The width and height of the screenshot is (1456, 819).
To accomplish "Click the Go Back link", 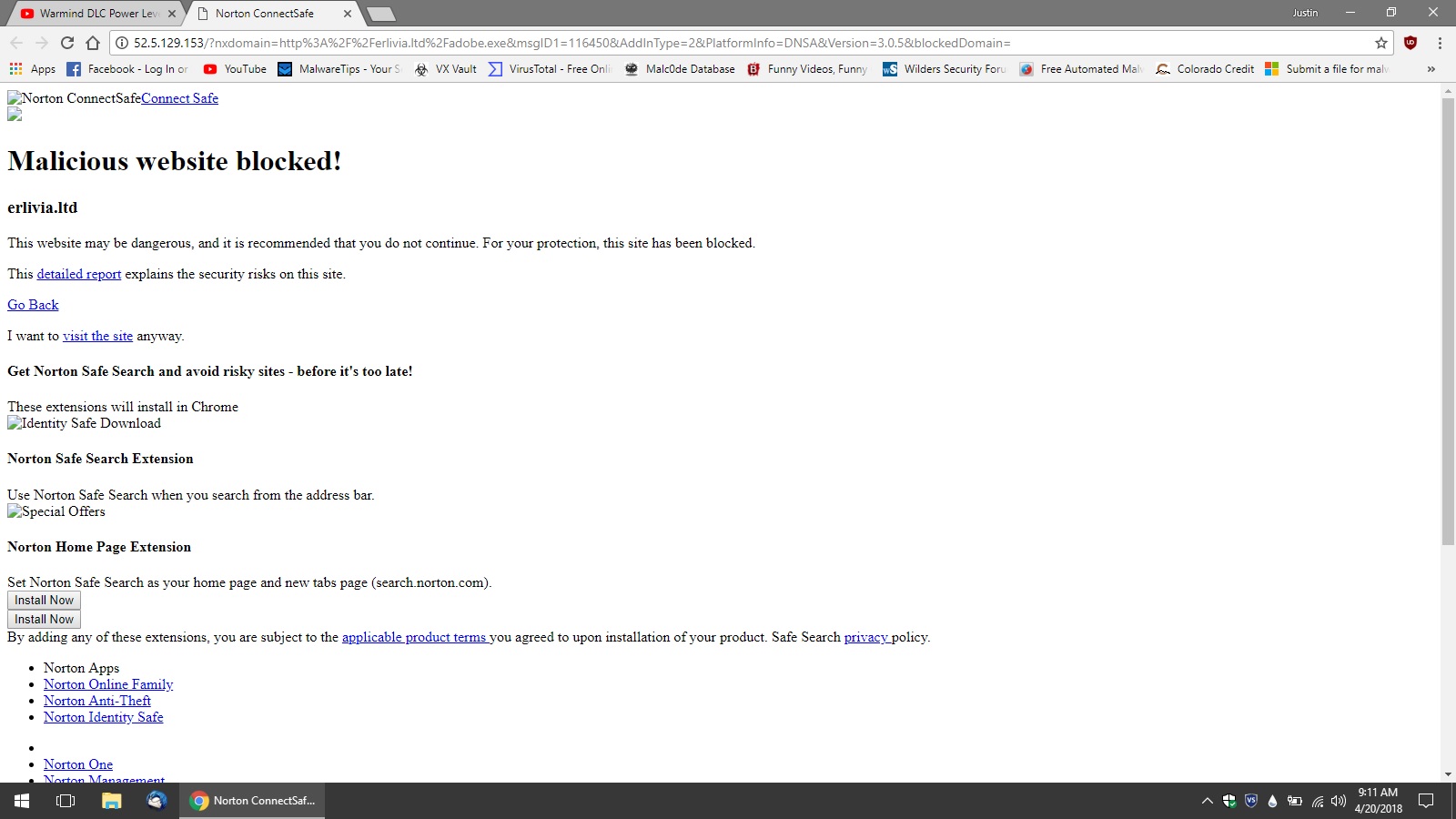I will (x=33, y=305).
